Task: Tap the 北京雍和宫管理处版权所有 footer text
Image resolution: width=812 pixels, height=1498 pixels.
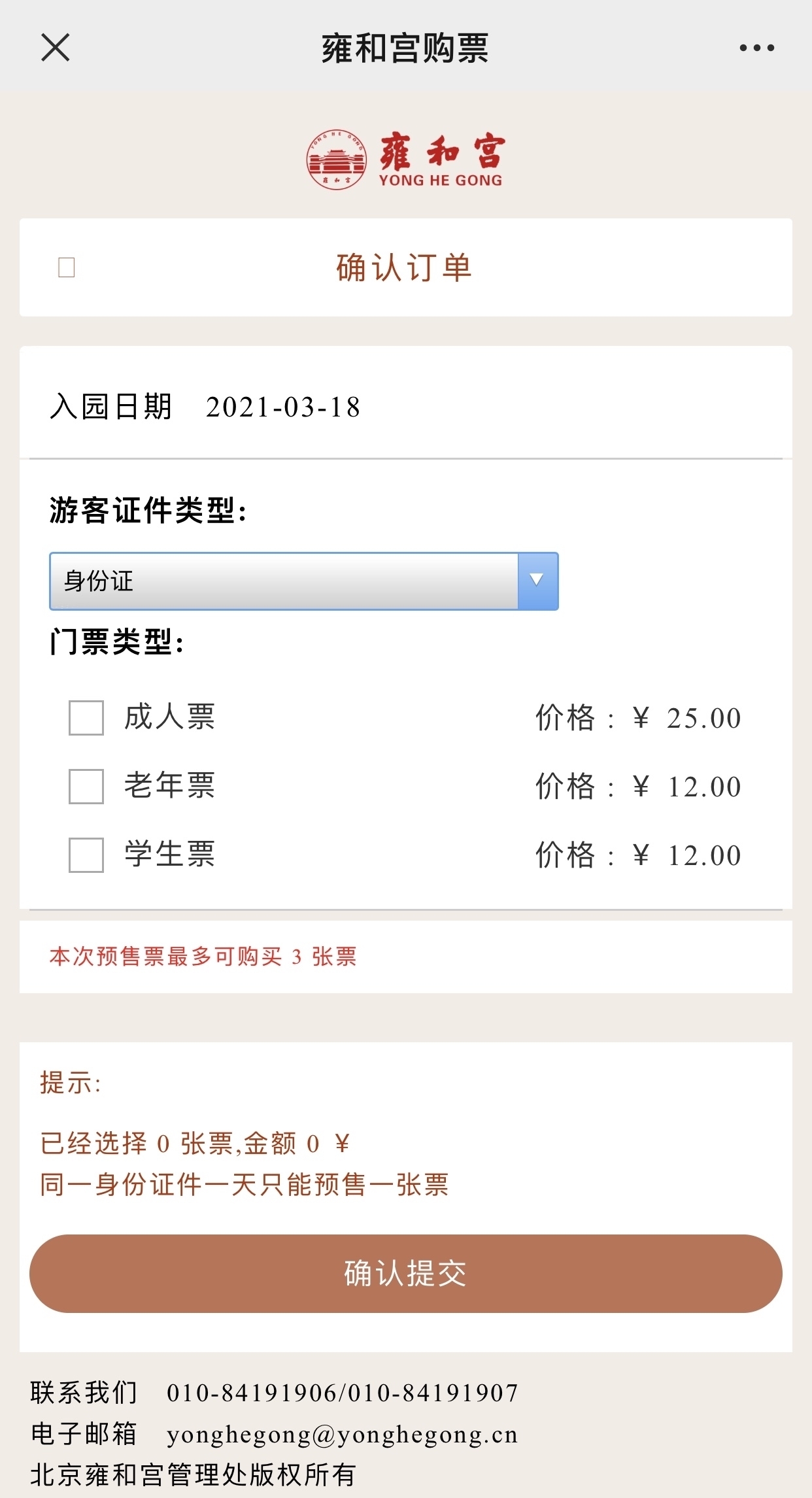Action: point(193,1475)
